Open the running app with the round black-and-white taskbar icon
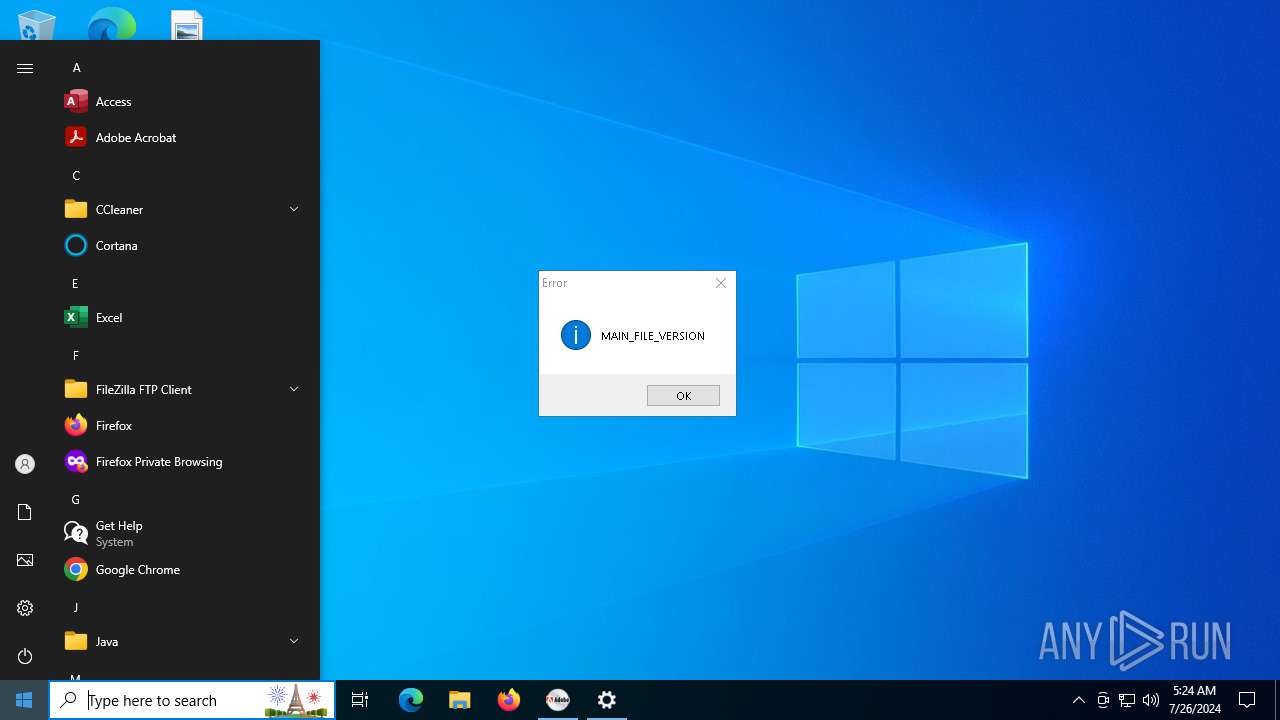Viewport: 1280px width, 720px height. click(558, 700)
